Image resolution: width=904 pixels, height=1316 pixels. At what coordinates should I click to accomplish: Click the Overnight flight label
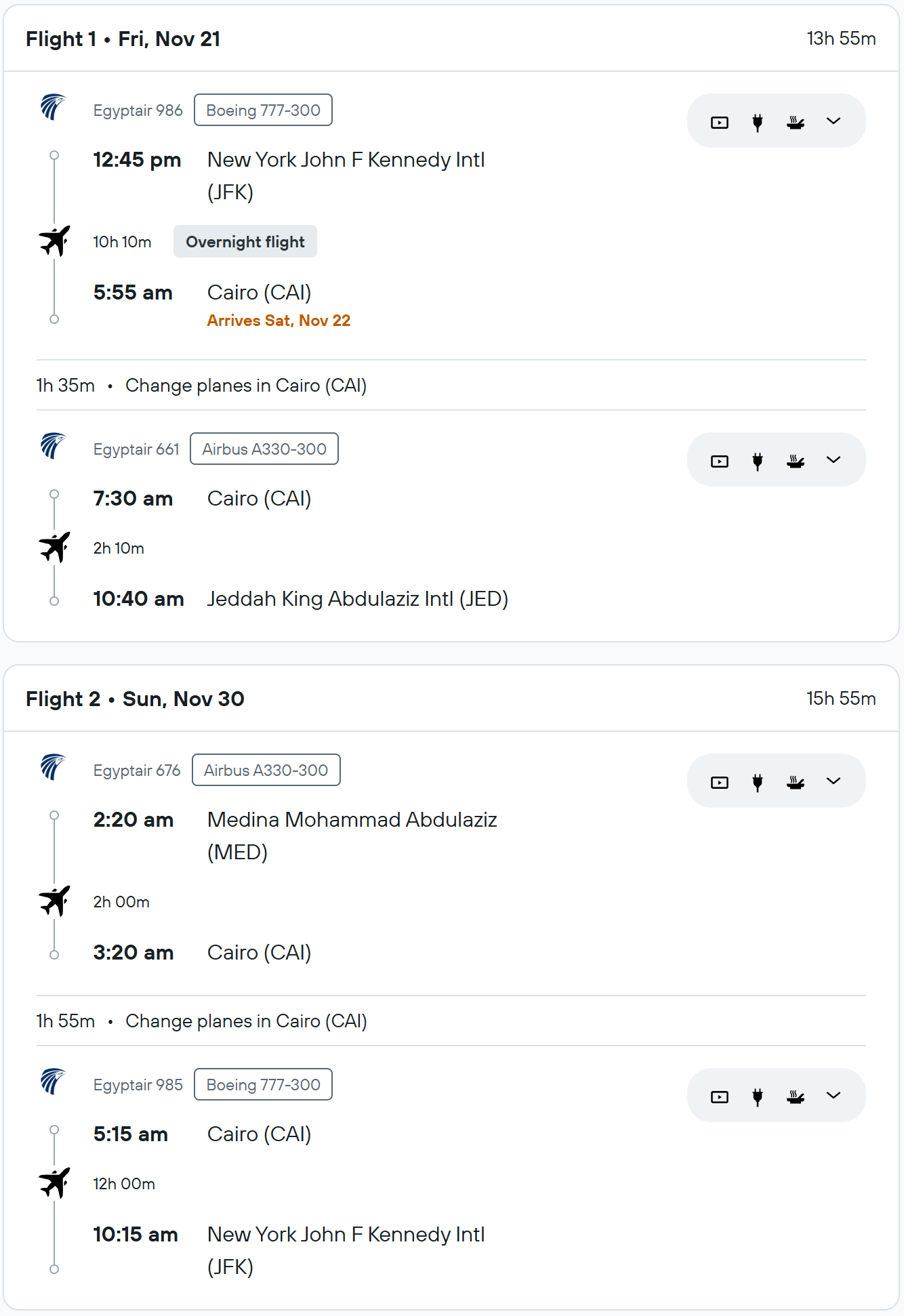[x=245, y=241]
